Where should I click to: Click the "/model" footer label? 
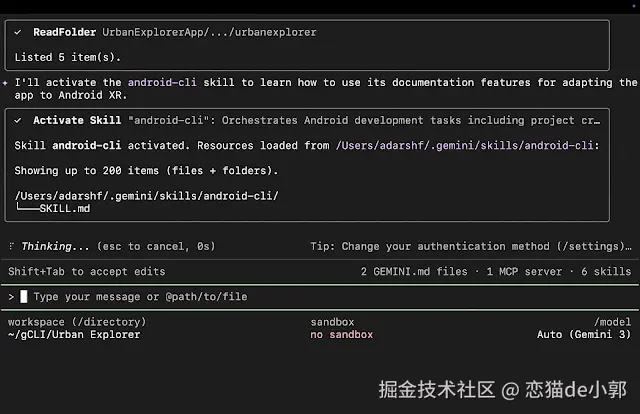pos(613,322)
